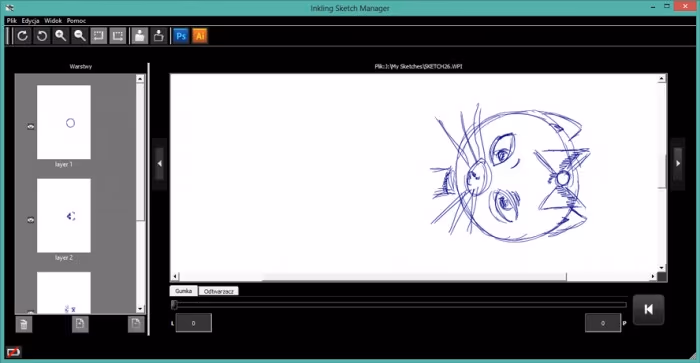The image size is (700, 363).
Task: Open the Plik menu
Action: pyautogui.click(x=12, y=21)
